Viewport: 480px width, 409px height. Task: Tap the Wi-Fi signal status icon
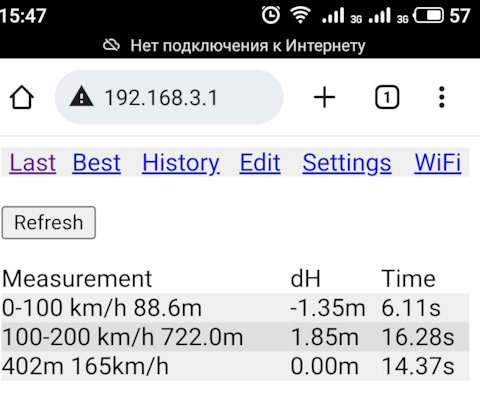[300, 15]
